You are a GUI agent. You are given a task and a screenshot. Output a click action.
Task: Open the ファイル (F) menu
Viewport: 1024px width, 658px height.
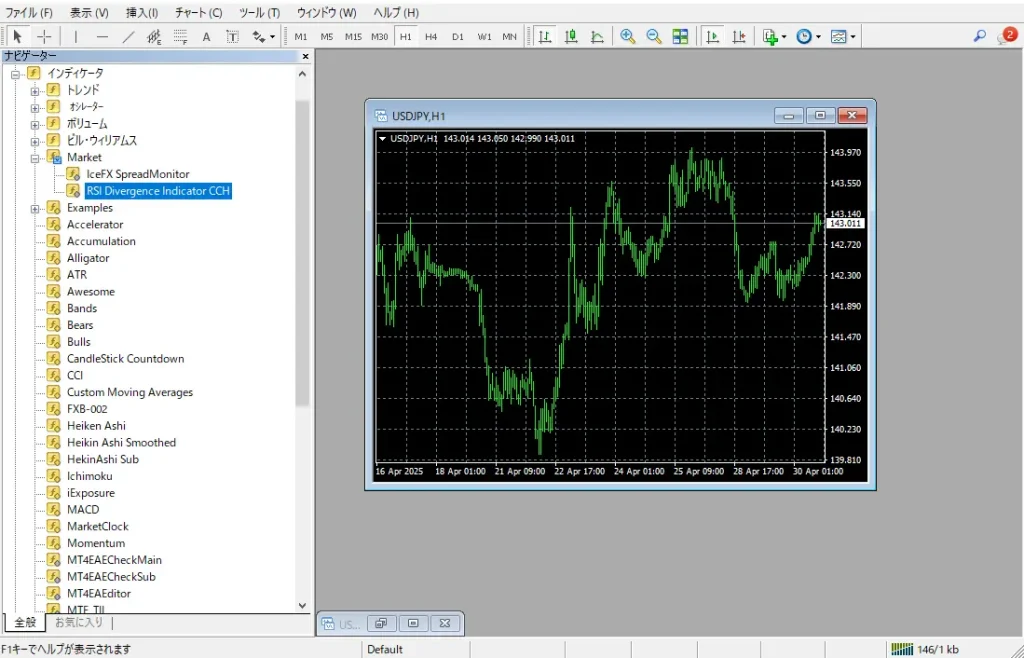[x=29, y=12]
